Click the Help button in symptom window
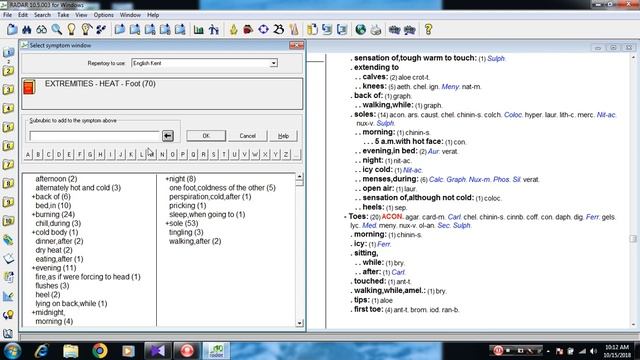 283,136
